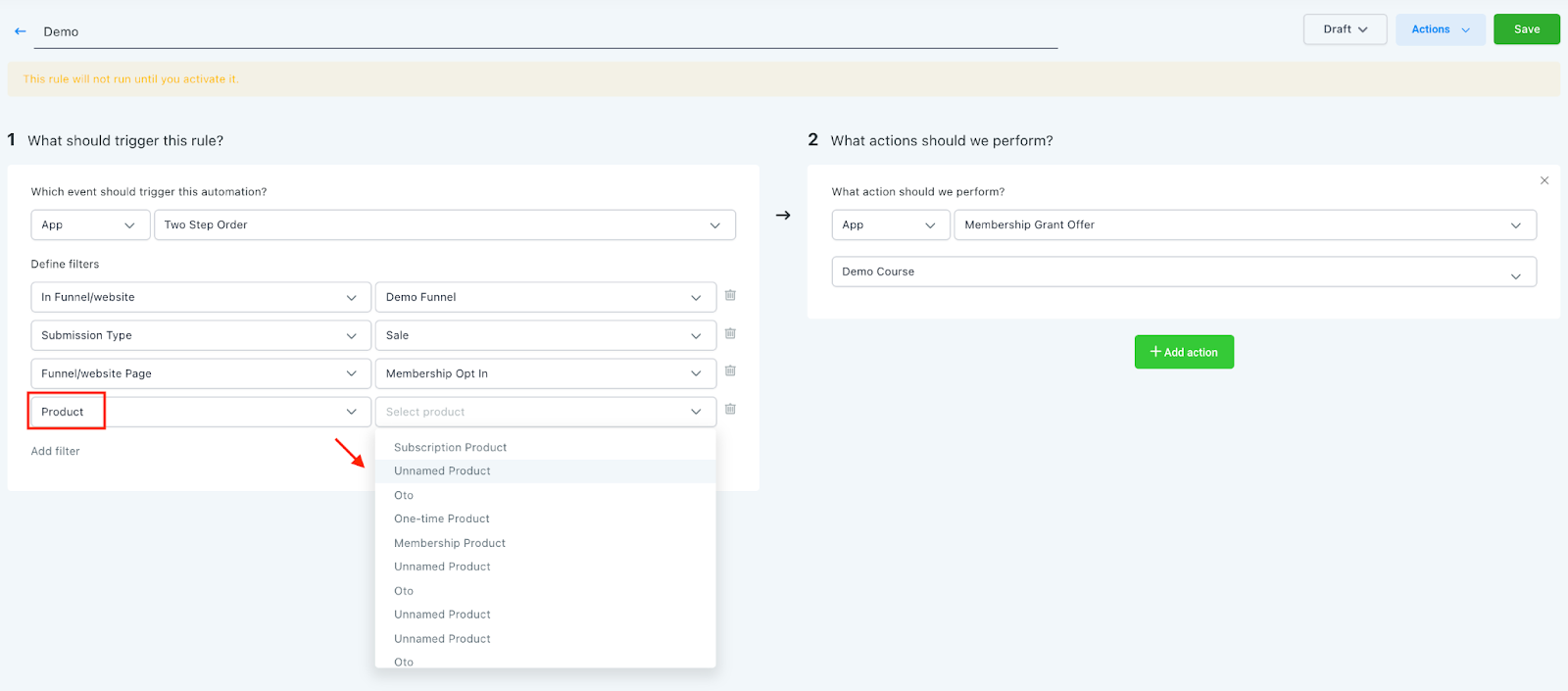Delete the In Funnel/website filter row
The height and width of the screenshot is (691, 1568).
point(730,295)
